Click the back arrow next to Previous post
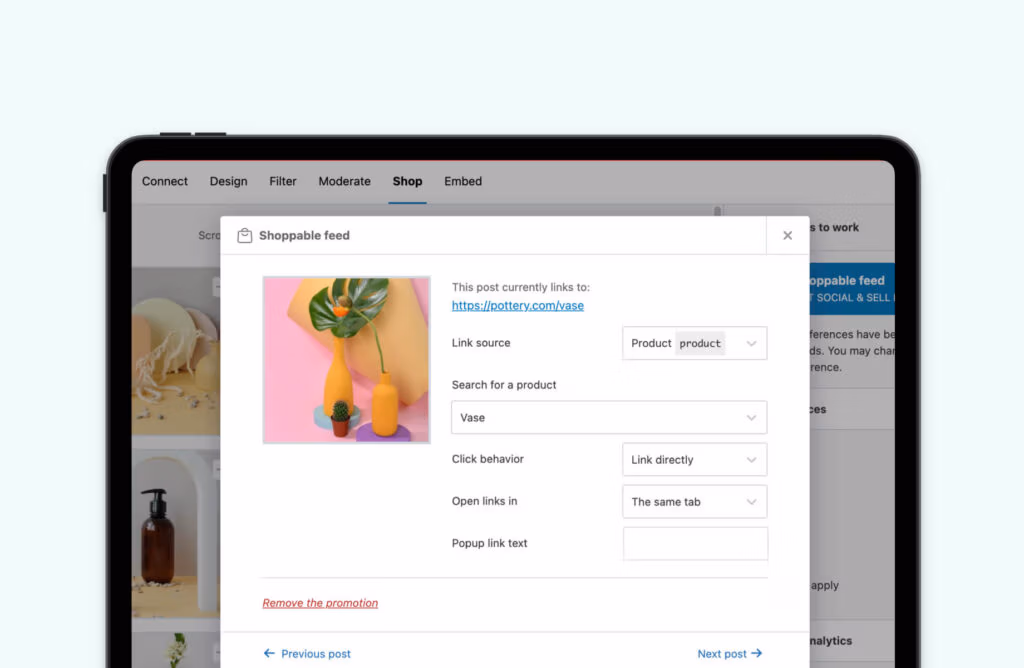This screenshot has height=668, width=1024. [x=268, y=653]
